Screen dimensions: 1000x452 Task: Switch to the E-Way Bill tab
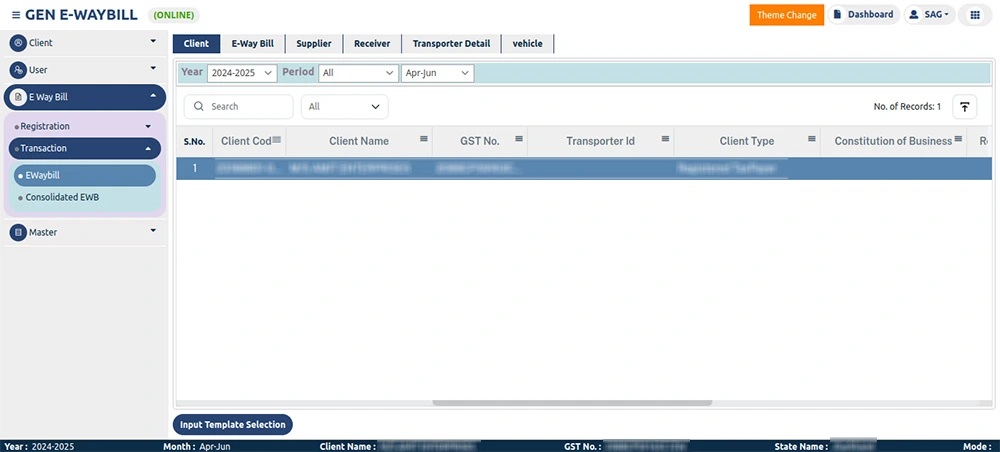(x=253, y=43)
